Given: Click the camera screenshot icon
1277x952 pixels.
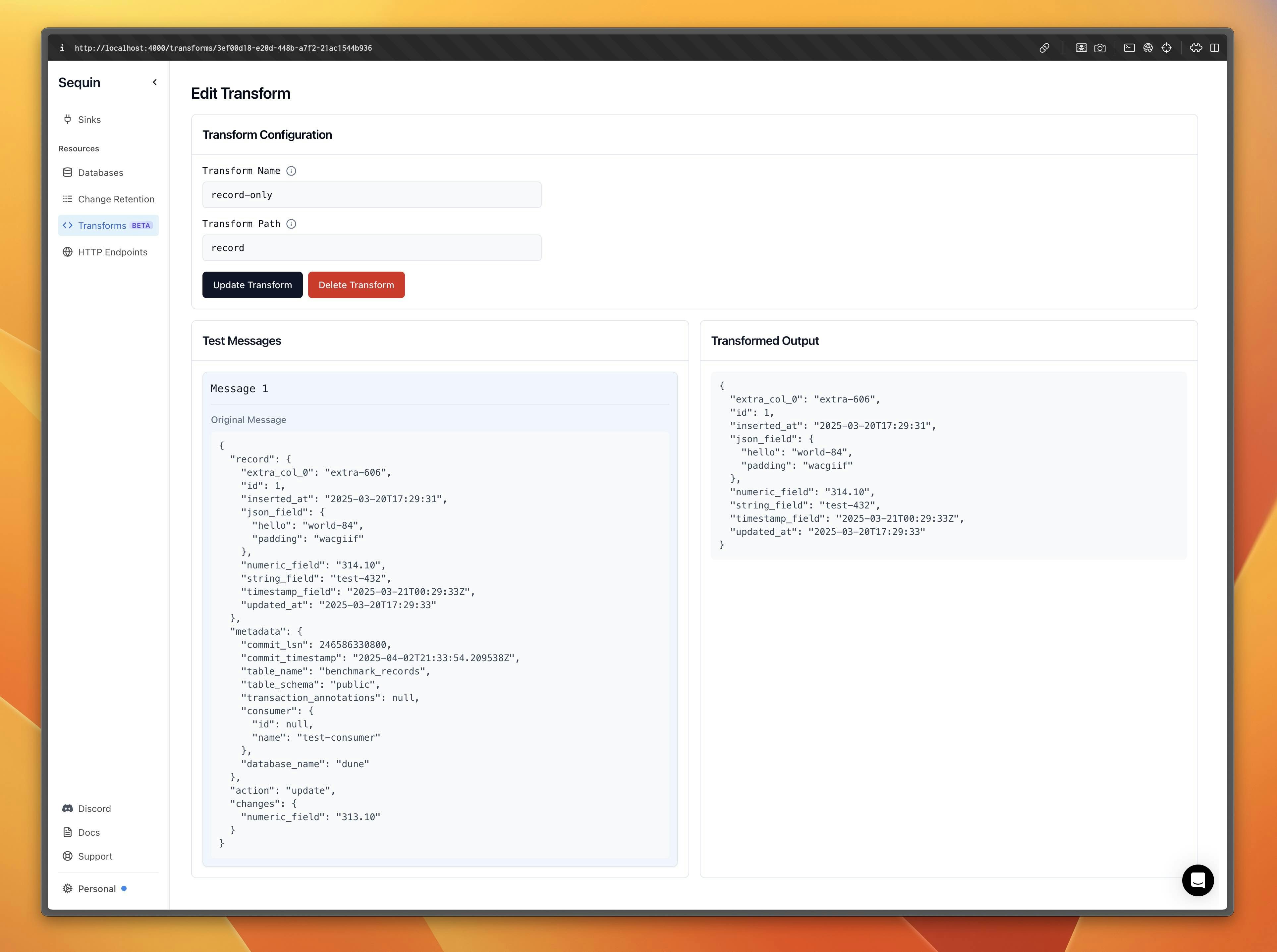Looking at the screenshot, I should [1100, 48].
